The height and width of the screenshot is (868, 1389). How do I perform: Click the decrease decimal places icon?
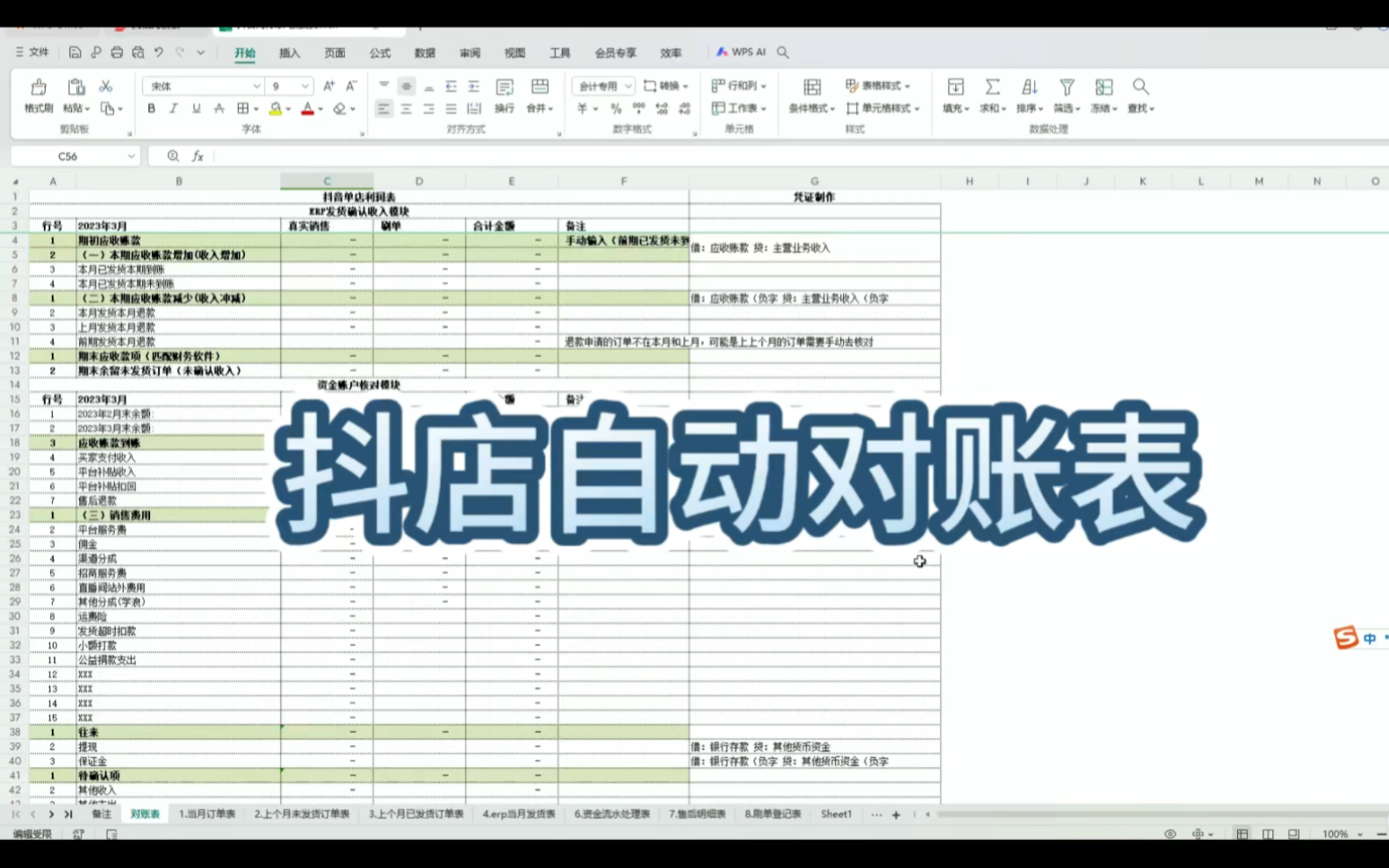tap(684, 109)
